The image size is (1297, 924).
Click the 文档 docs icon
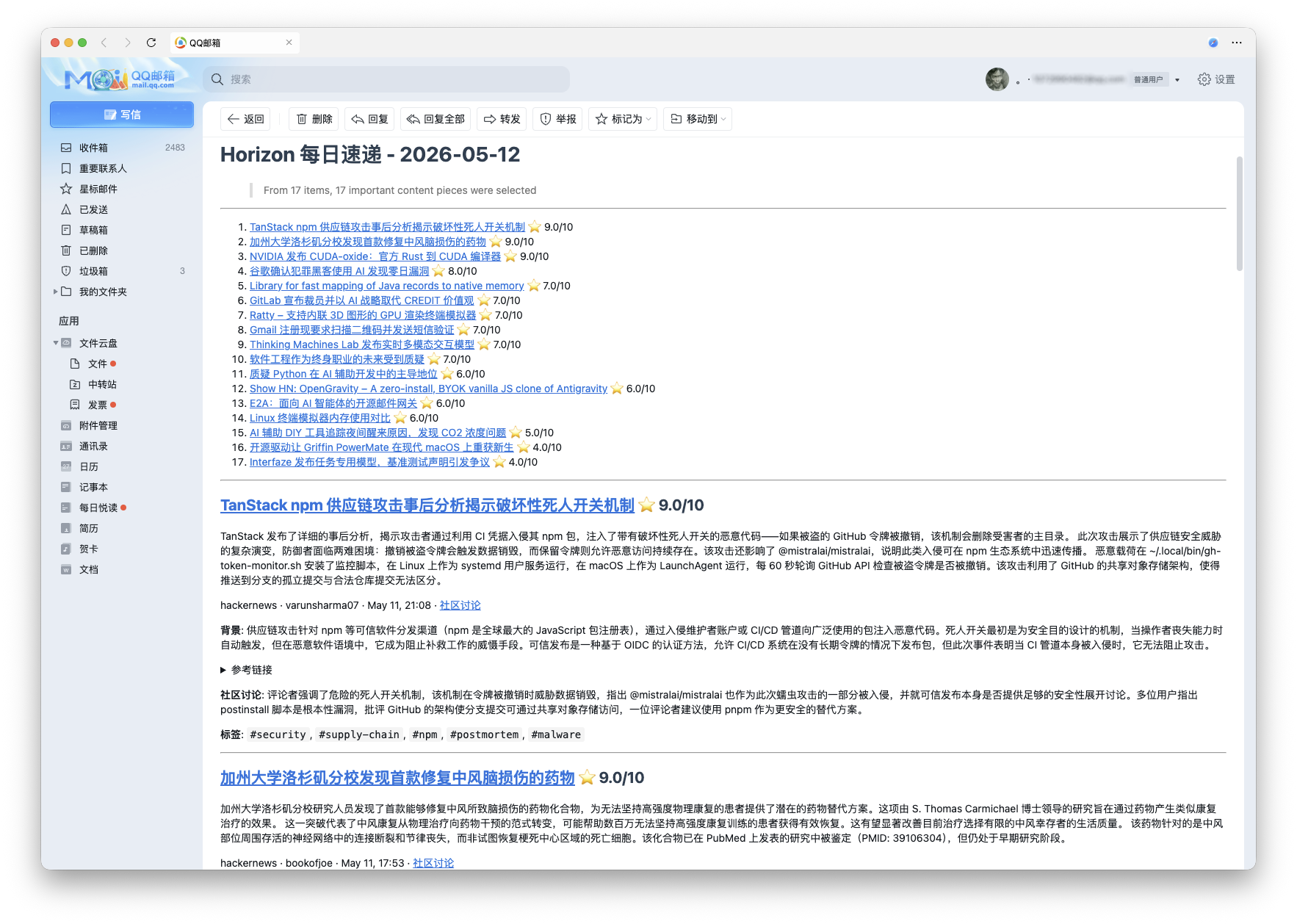[66, 569]
